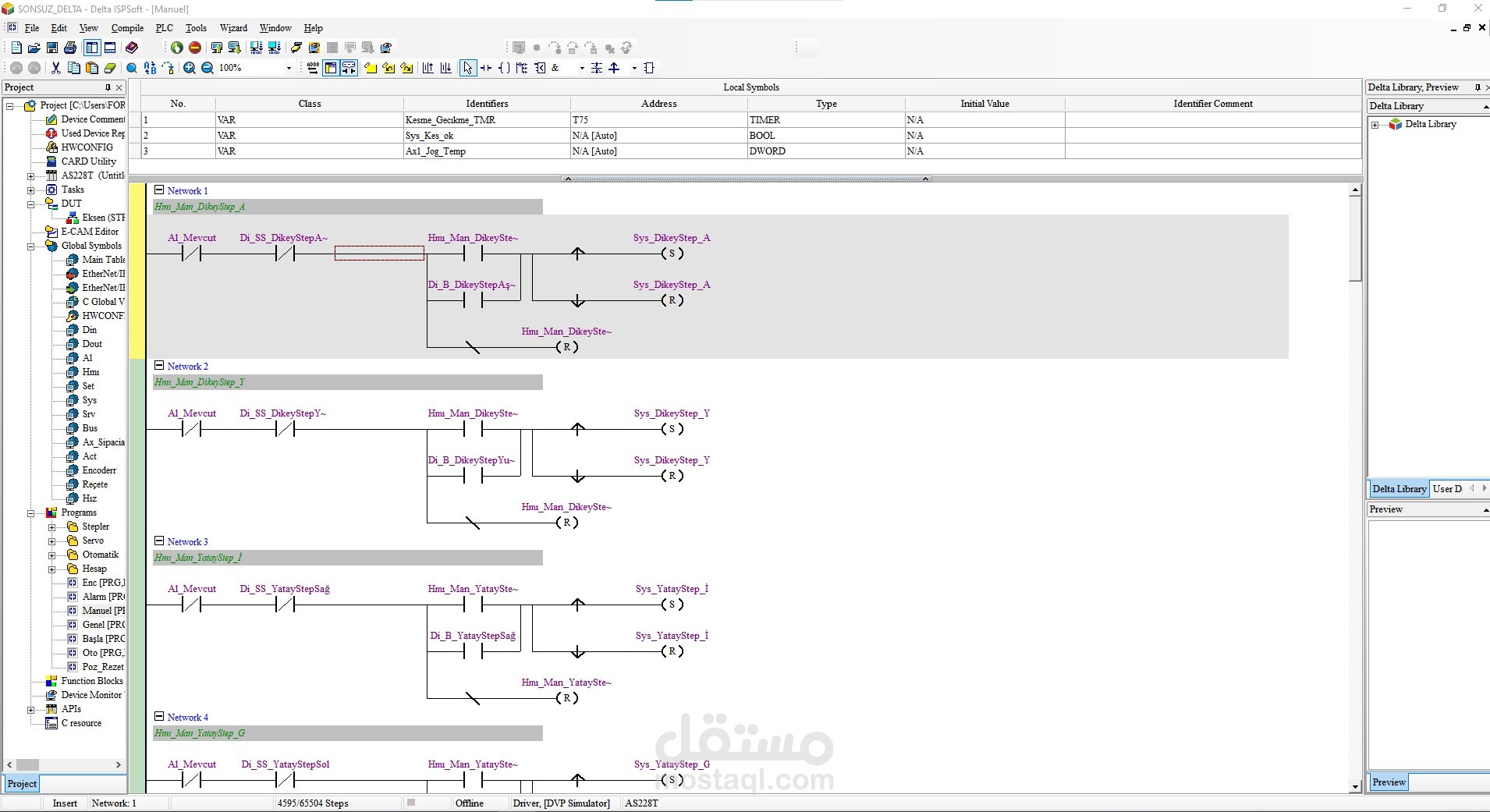Close the Project panel with X
1490x812 pixels.
(x=119, y=87)
